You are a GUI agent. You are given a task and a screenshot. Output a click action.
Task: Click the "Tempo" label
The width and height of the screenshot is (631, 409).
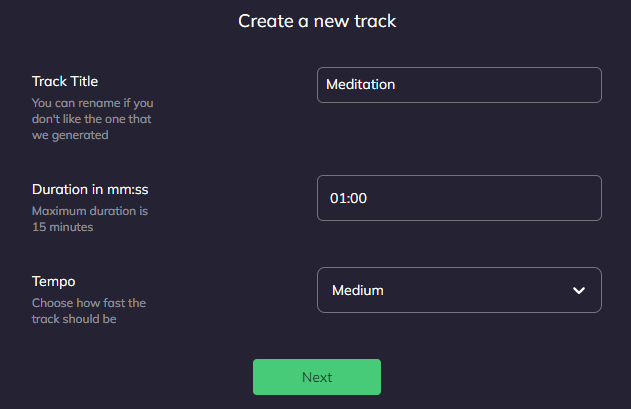click(52, 281)
